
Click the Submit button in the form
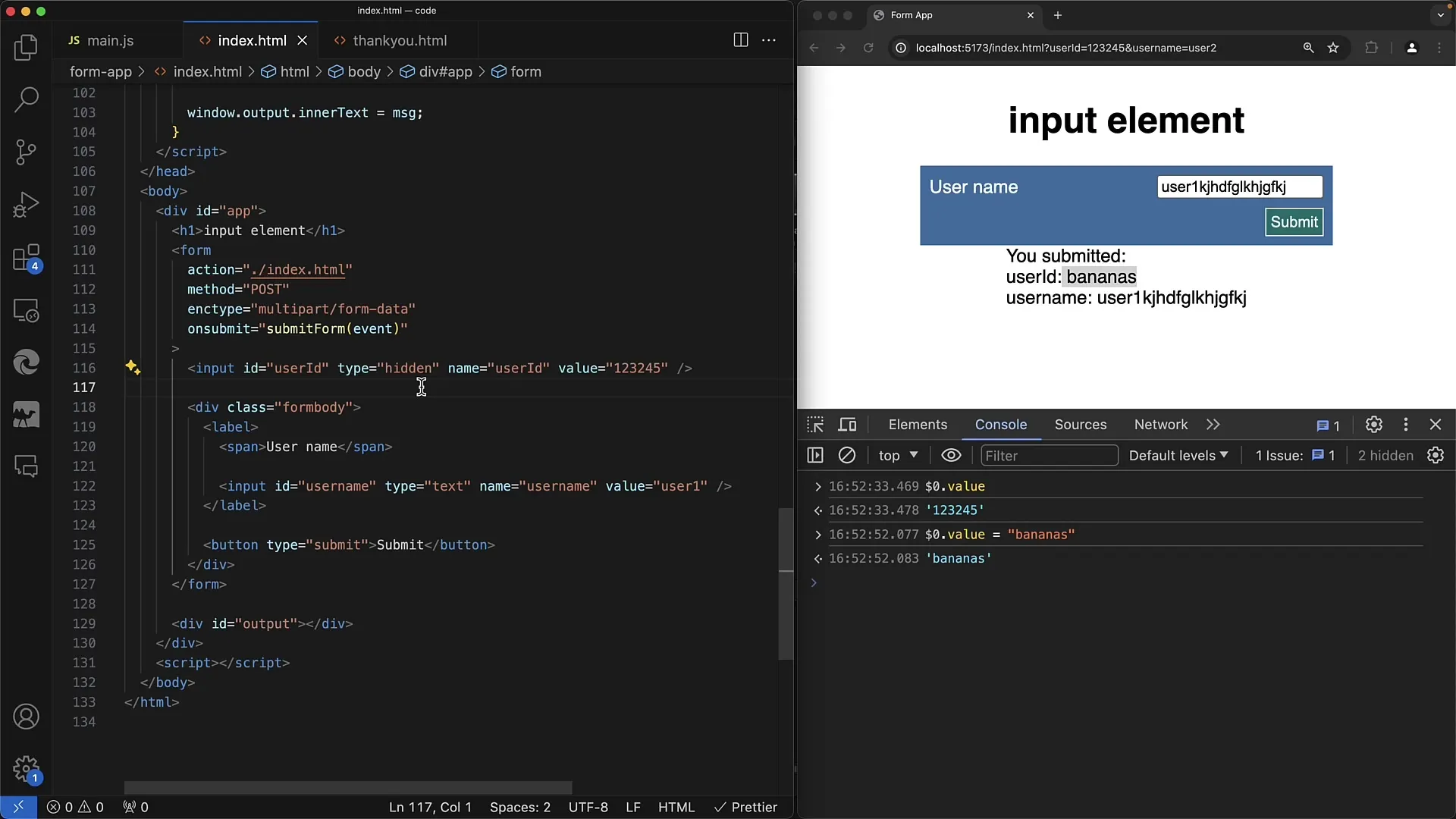(x=1294, y=221)
